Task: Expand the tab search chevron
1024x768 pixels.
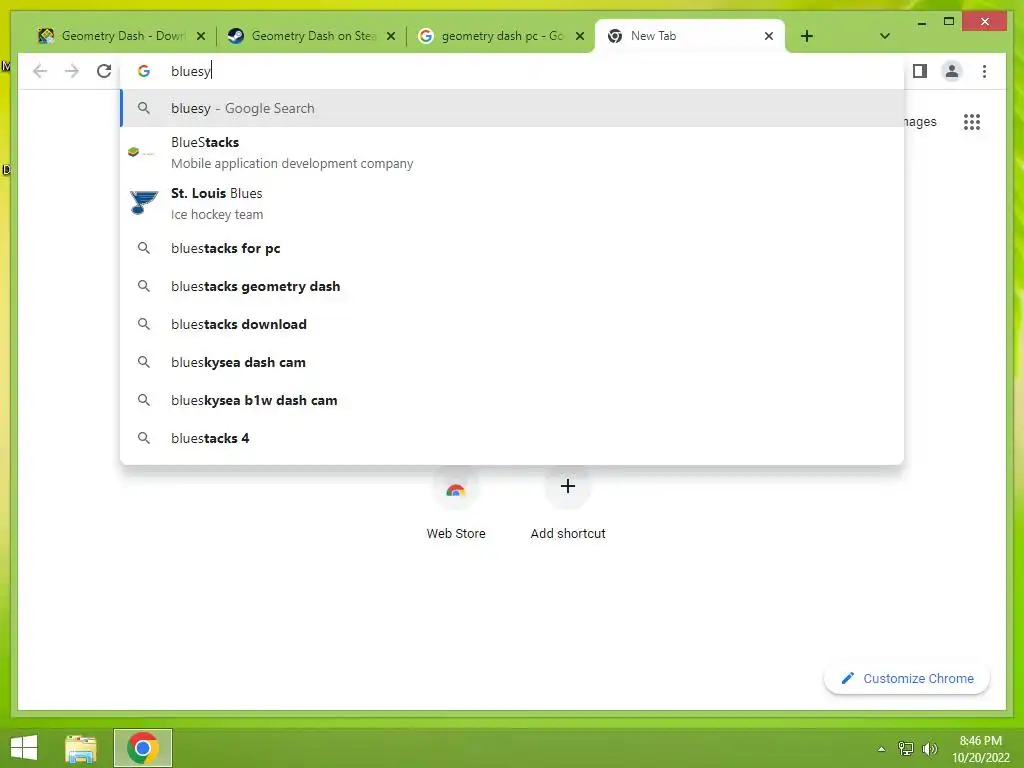Action: 884,36
